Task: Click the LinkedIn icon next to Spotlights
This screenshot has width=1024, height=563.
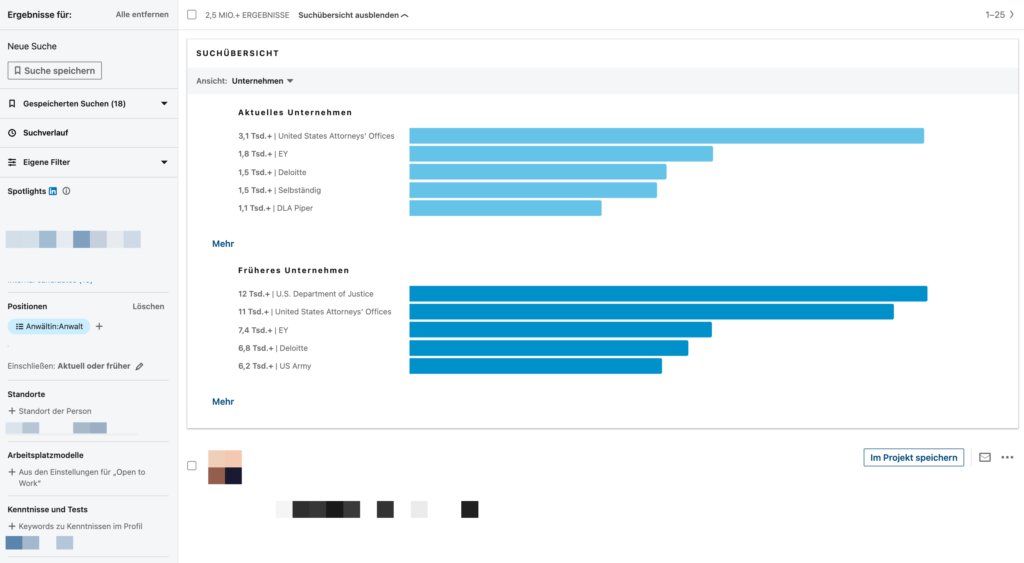Action: [53, 191]
